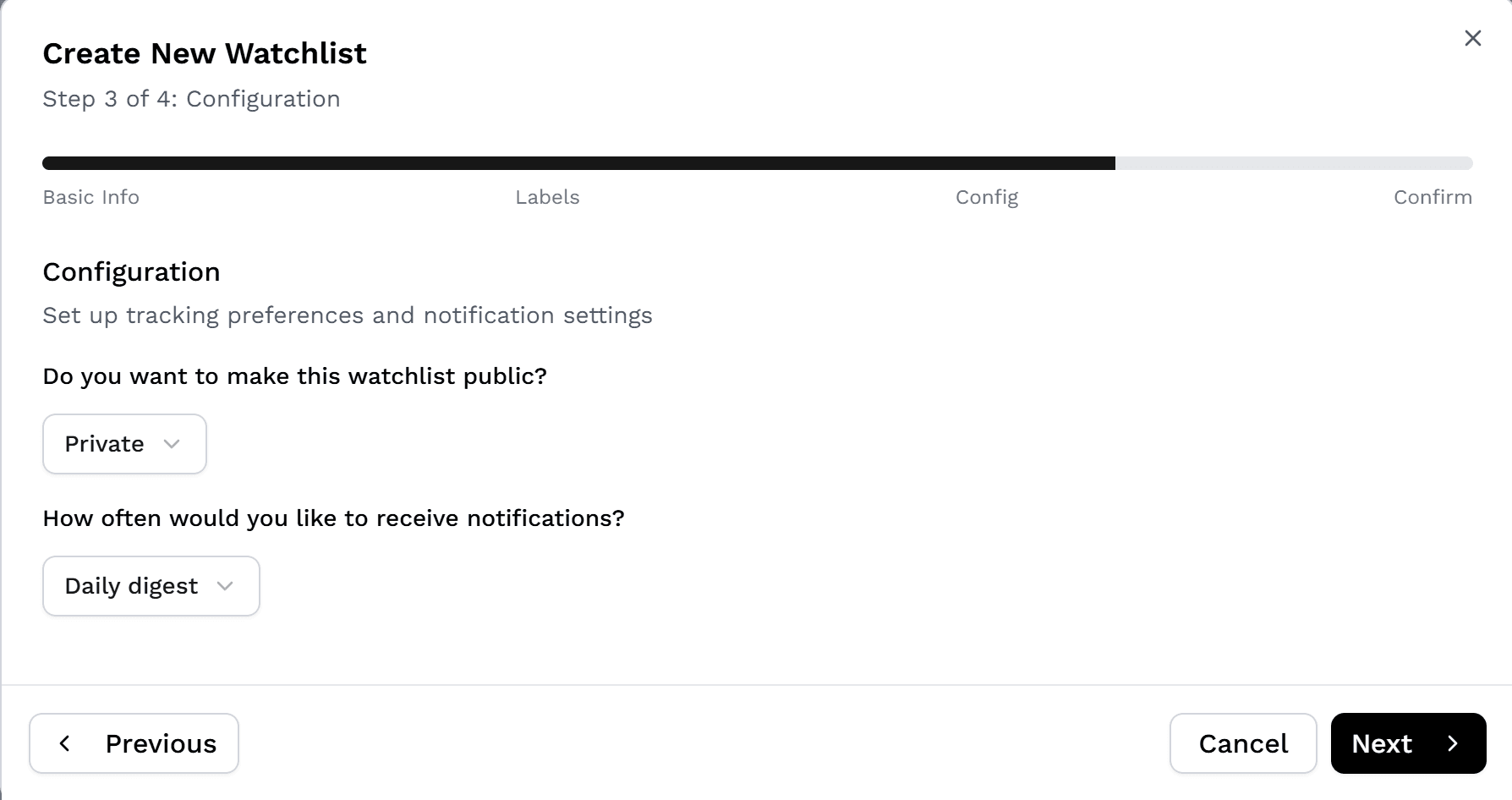1512x800 pixels.
Task: Select the Labels step label
Action: tap(547, 197)
